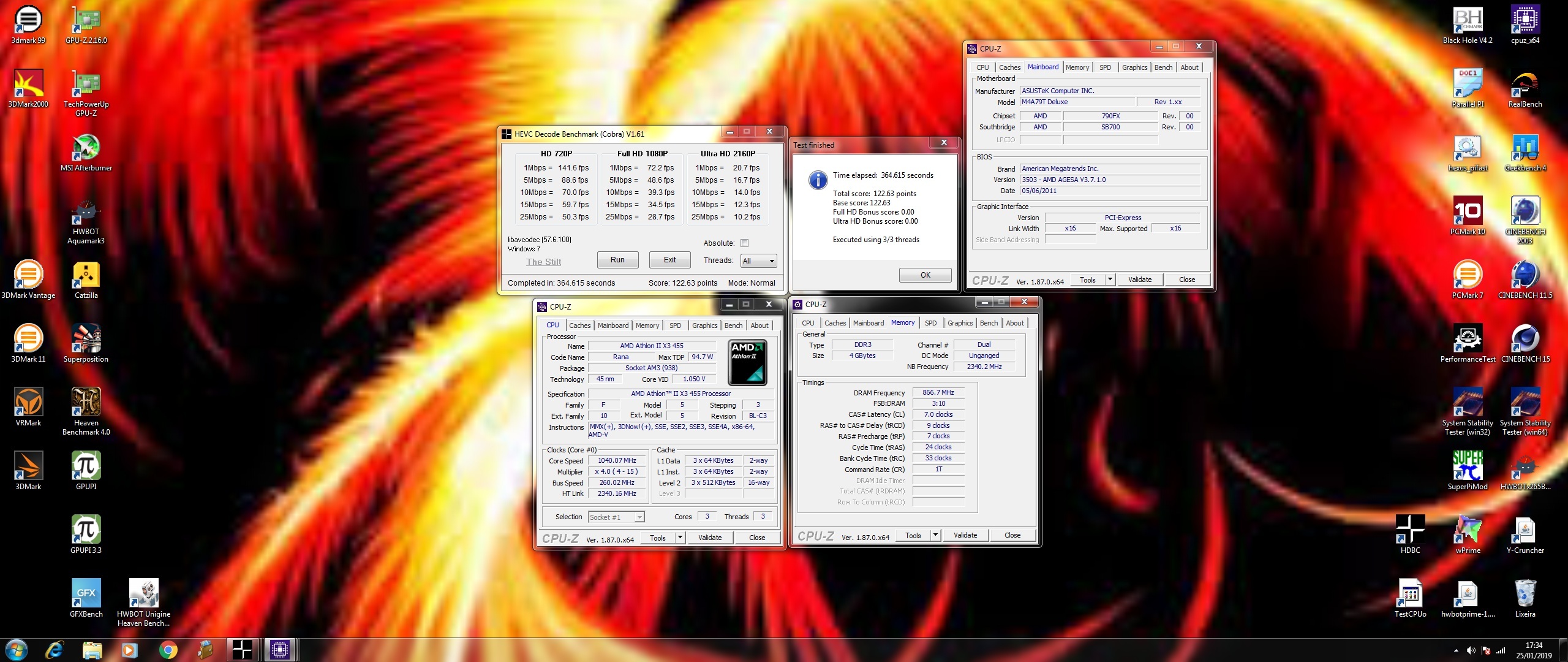Open Black Hole V4.2 benchmark icon
The image size is (1568, 662).
[1468, 25]
